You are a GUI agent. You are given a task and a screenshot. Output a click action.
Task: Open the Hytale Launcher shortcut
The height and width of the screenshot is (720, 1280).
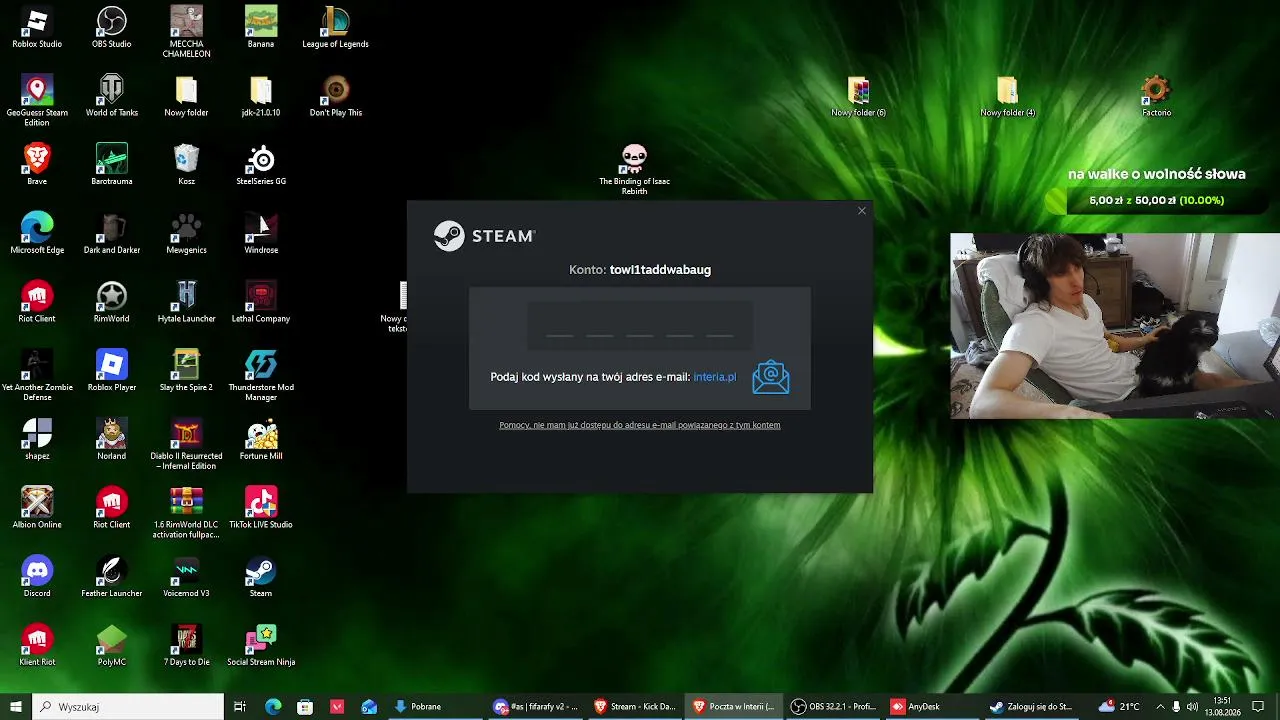pos(186,303)
